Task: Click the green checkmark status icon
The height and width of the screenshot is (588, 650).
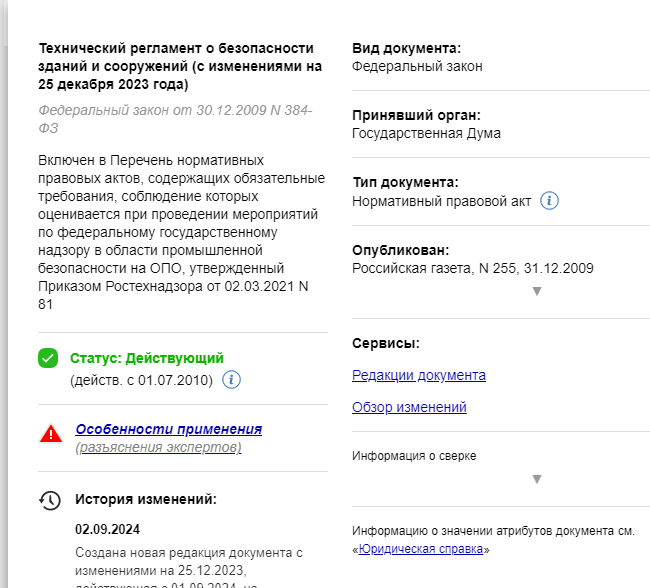Action: 48,358
